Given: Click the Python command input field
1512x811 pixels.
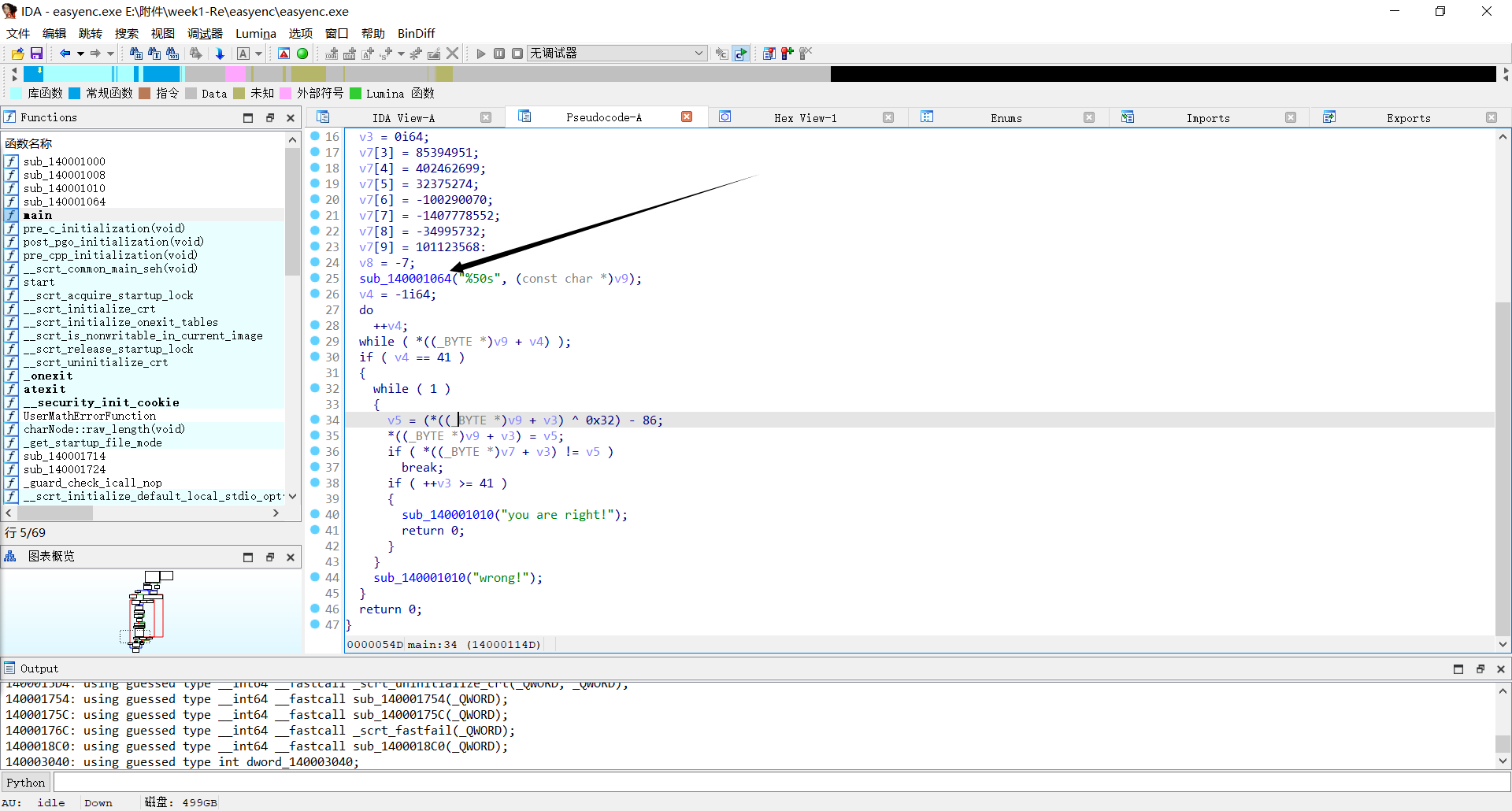Looking at the screenshot, I should 781,782.
